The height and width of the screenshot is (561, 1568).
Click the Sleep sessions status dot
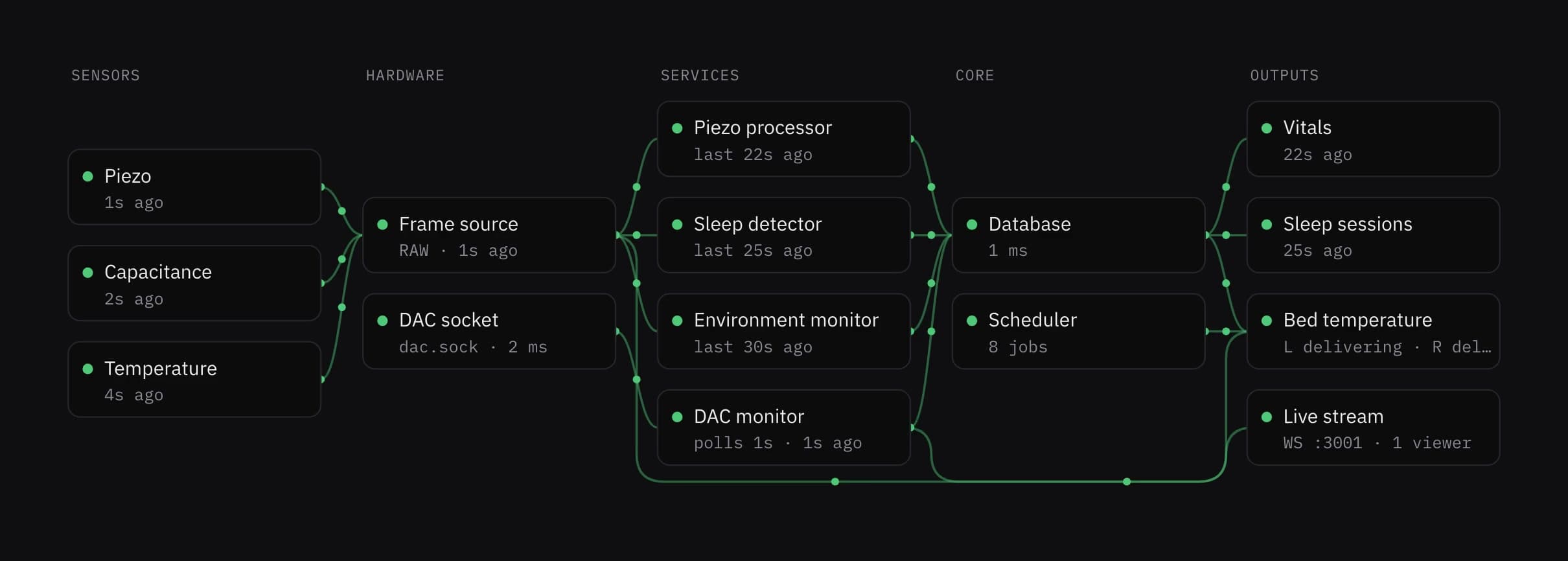coord(1267,224)
